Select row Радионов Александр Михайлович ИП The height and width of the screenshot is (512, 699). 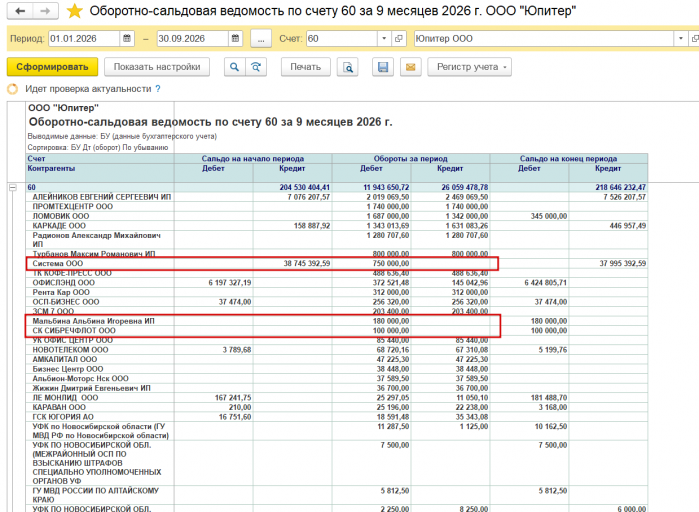click(96, 239)
